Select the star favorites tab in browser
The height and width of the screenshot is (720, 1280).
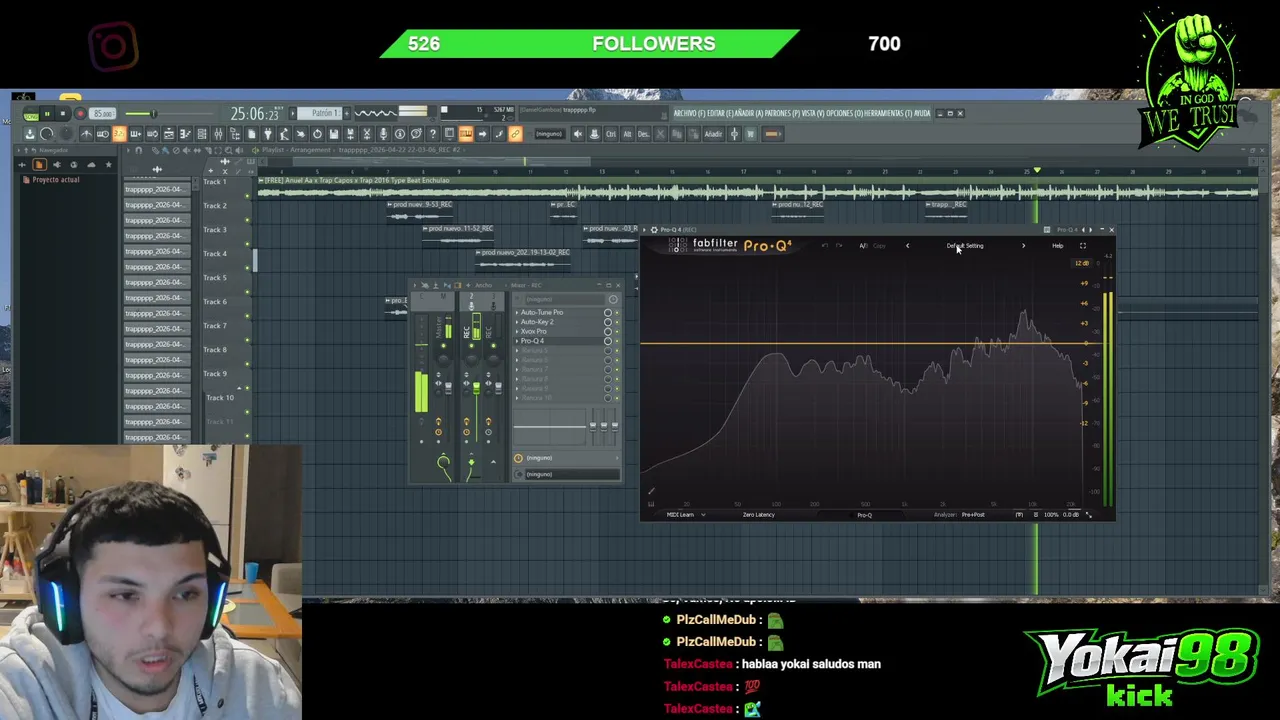point(108,164)
